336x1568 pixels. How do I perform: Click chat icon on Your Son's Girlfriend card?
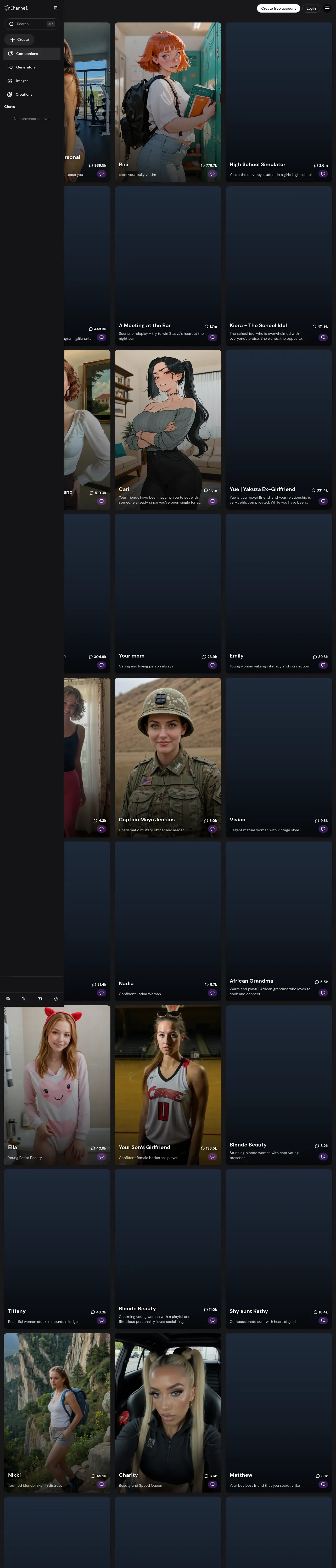pyautogui.click(x=212, y=1156)
